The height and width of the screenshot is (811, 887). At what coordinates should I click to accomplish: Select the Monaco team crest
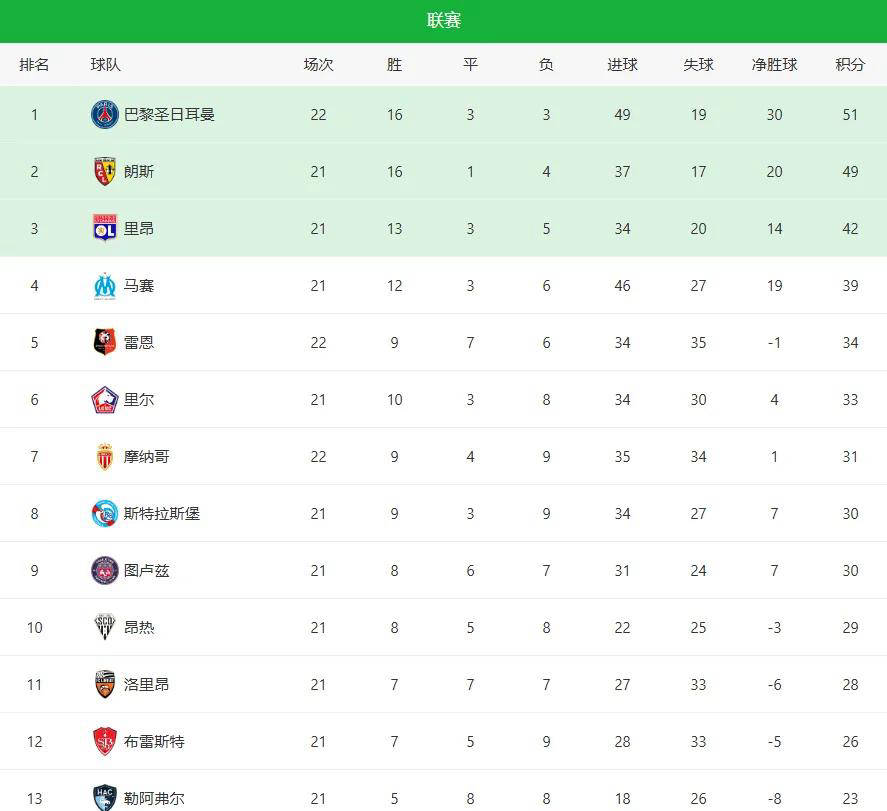coord(105,457)
